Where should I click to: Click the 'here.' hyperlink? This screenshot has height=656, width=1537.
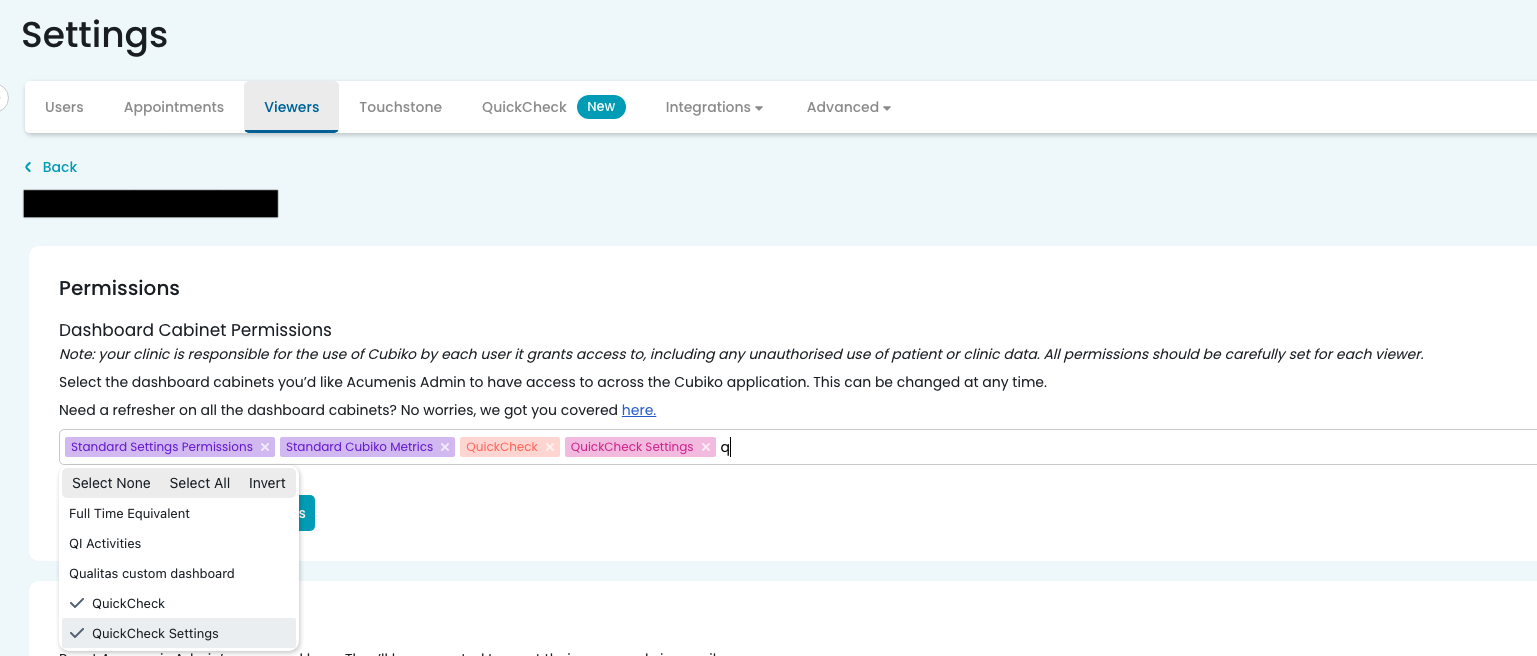639,409
